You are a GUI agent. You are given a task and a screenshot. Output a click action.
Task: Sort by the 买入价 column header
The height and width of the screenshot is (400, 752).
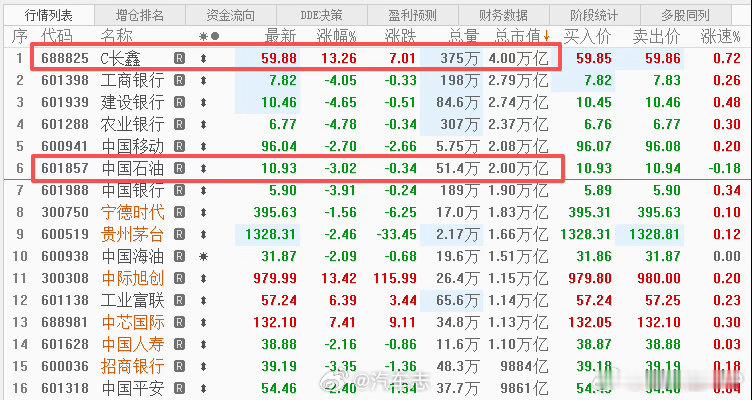point(588,36)
